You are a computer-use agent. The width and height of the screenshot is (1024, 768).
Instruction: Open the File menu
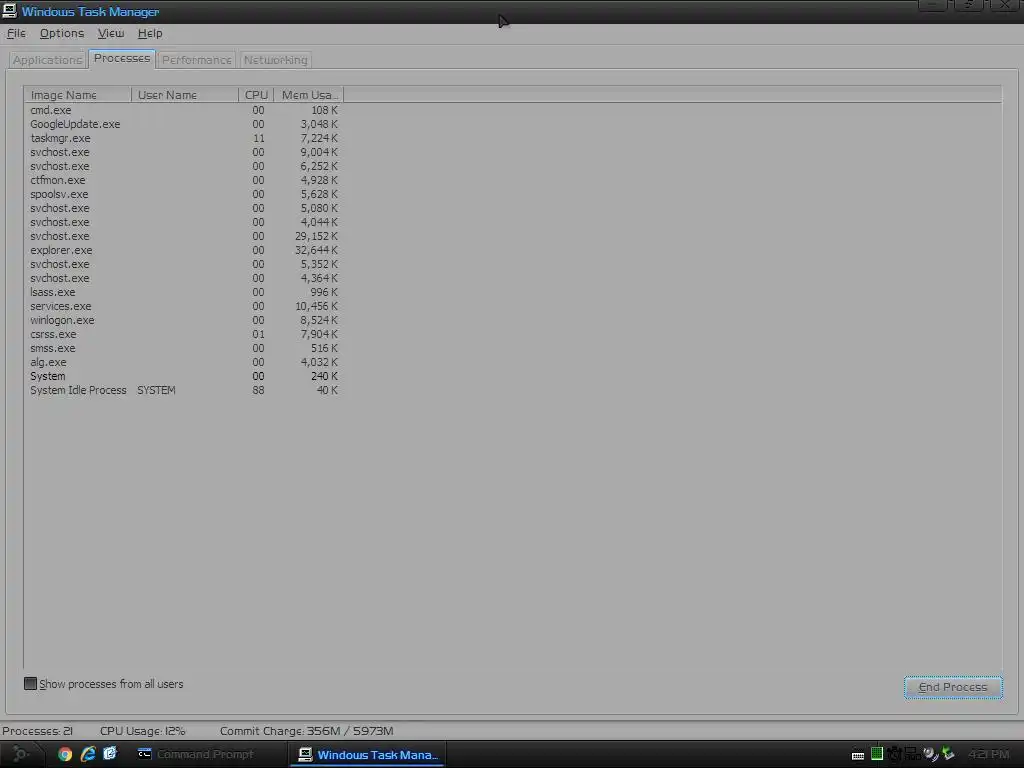[16, 33]
